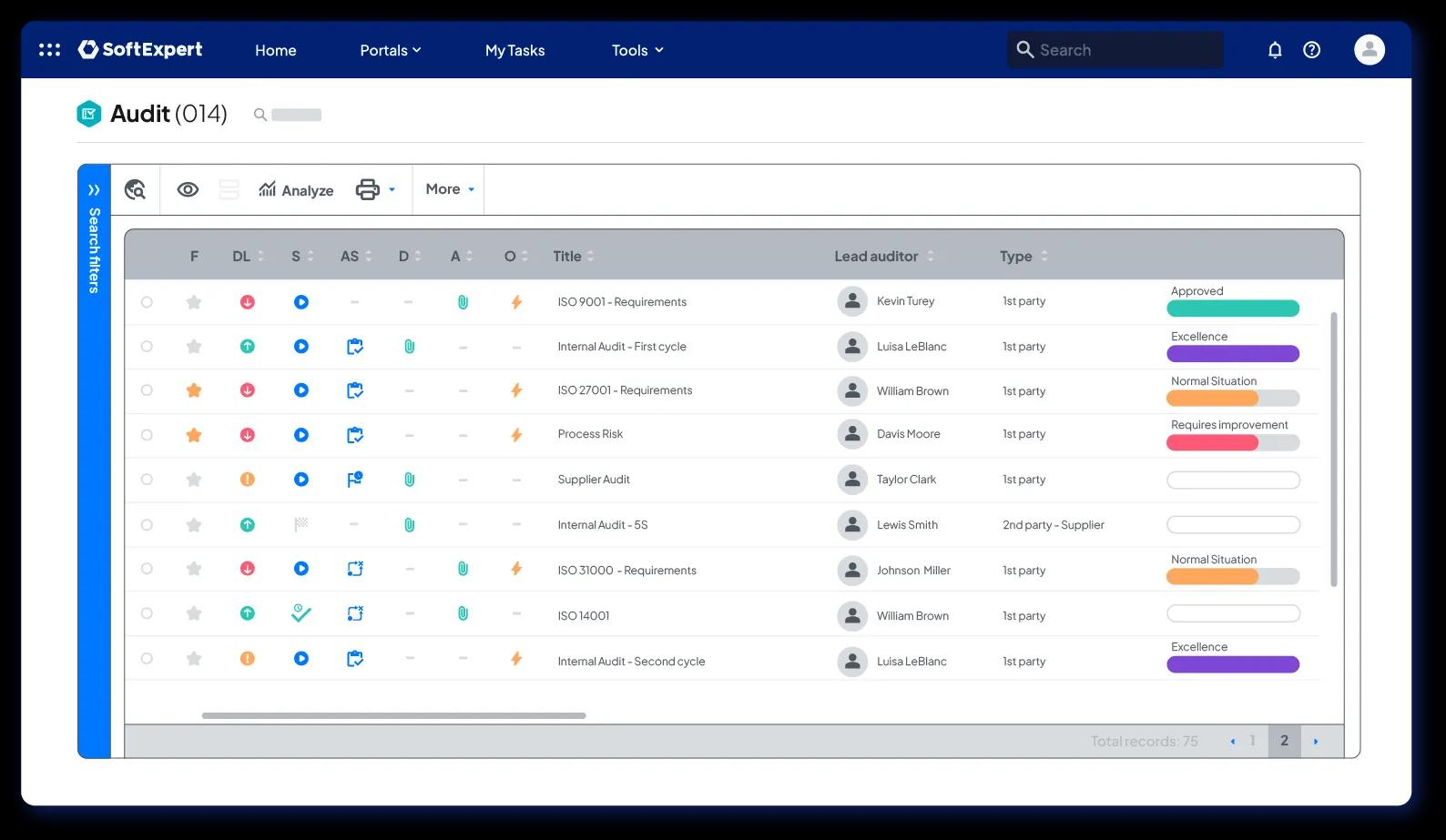The image size is (1446, 840).
Task: Select page 2 in pagination
Action: pos(1284,741)
